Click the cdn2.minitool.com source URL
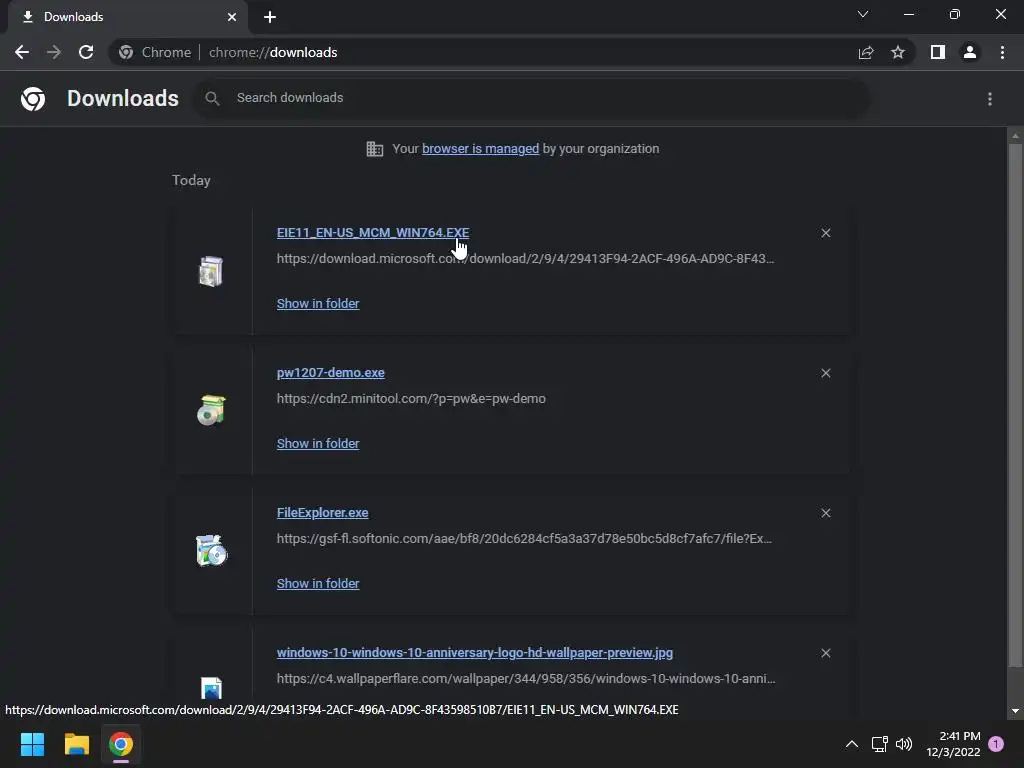Image resolution: width=1024 pixels, height=768 pixels. coord(411,398)
